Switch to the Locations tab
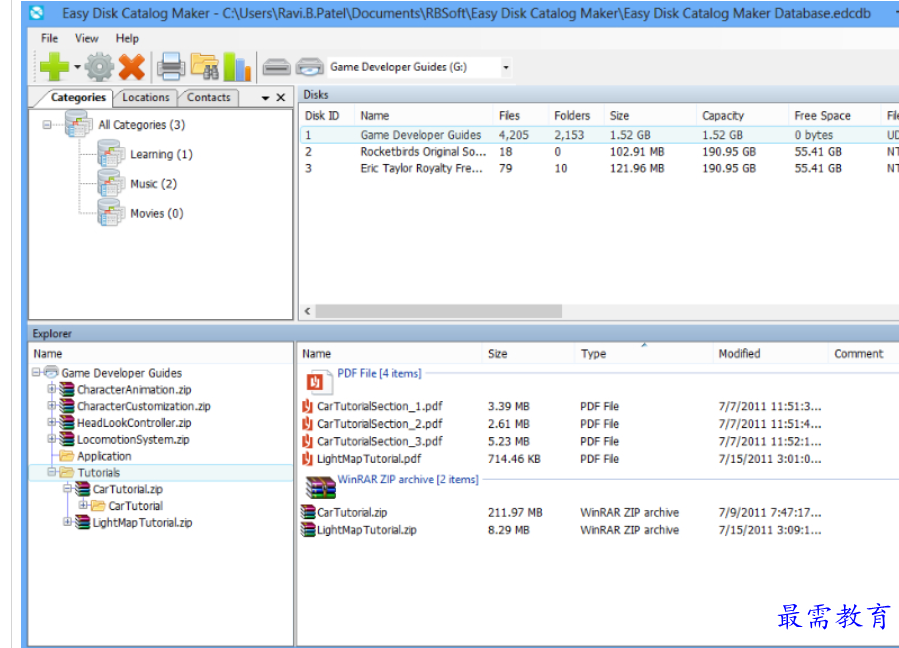Image resolution: width=899 pixels, height=648 pixels. coord(146,97)
